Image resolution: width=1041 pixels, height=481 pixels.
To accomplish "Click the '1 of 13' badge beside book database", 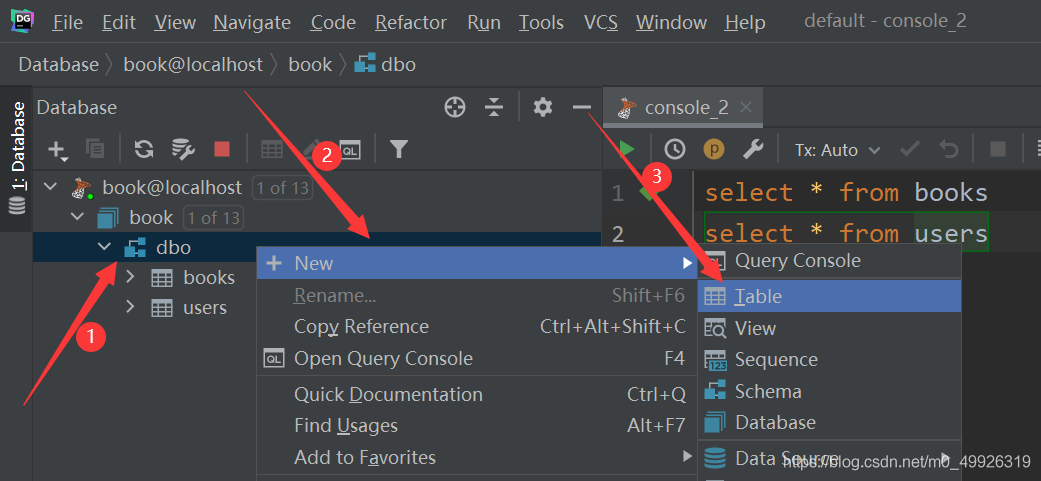I will (213, 217).
